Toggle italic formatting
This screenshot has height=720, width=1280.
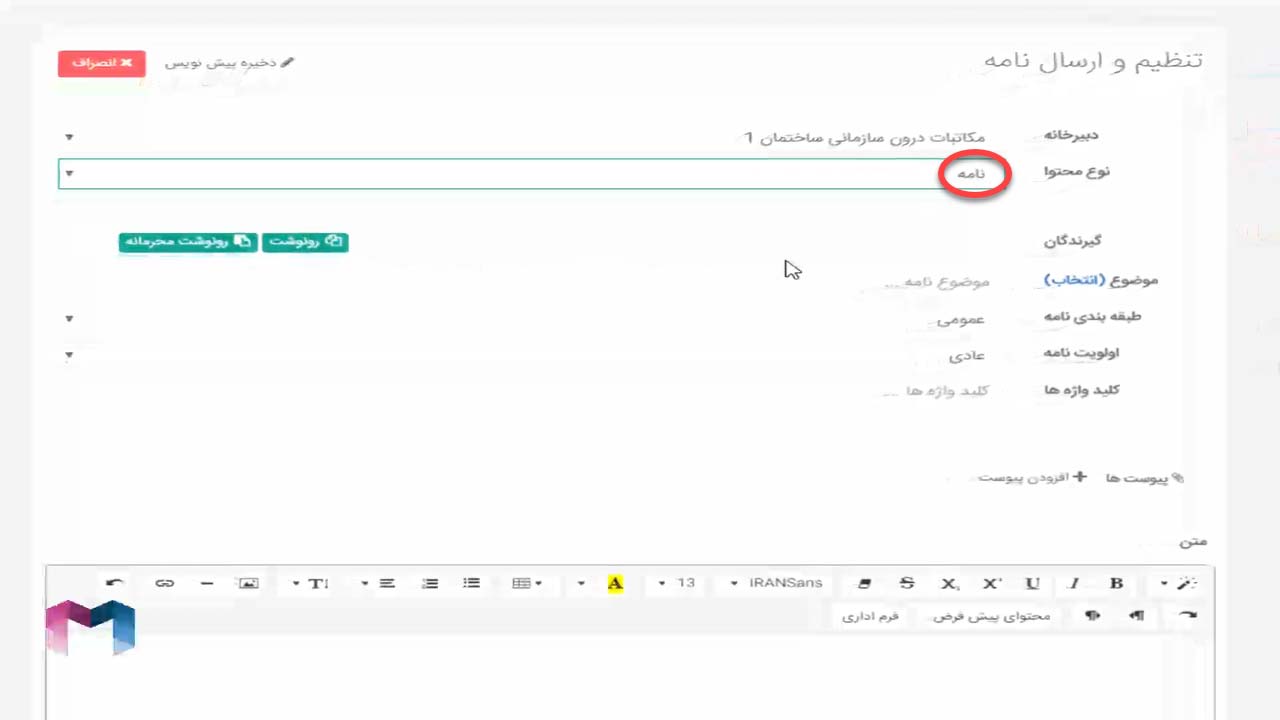coord(1074,583)
